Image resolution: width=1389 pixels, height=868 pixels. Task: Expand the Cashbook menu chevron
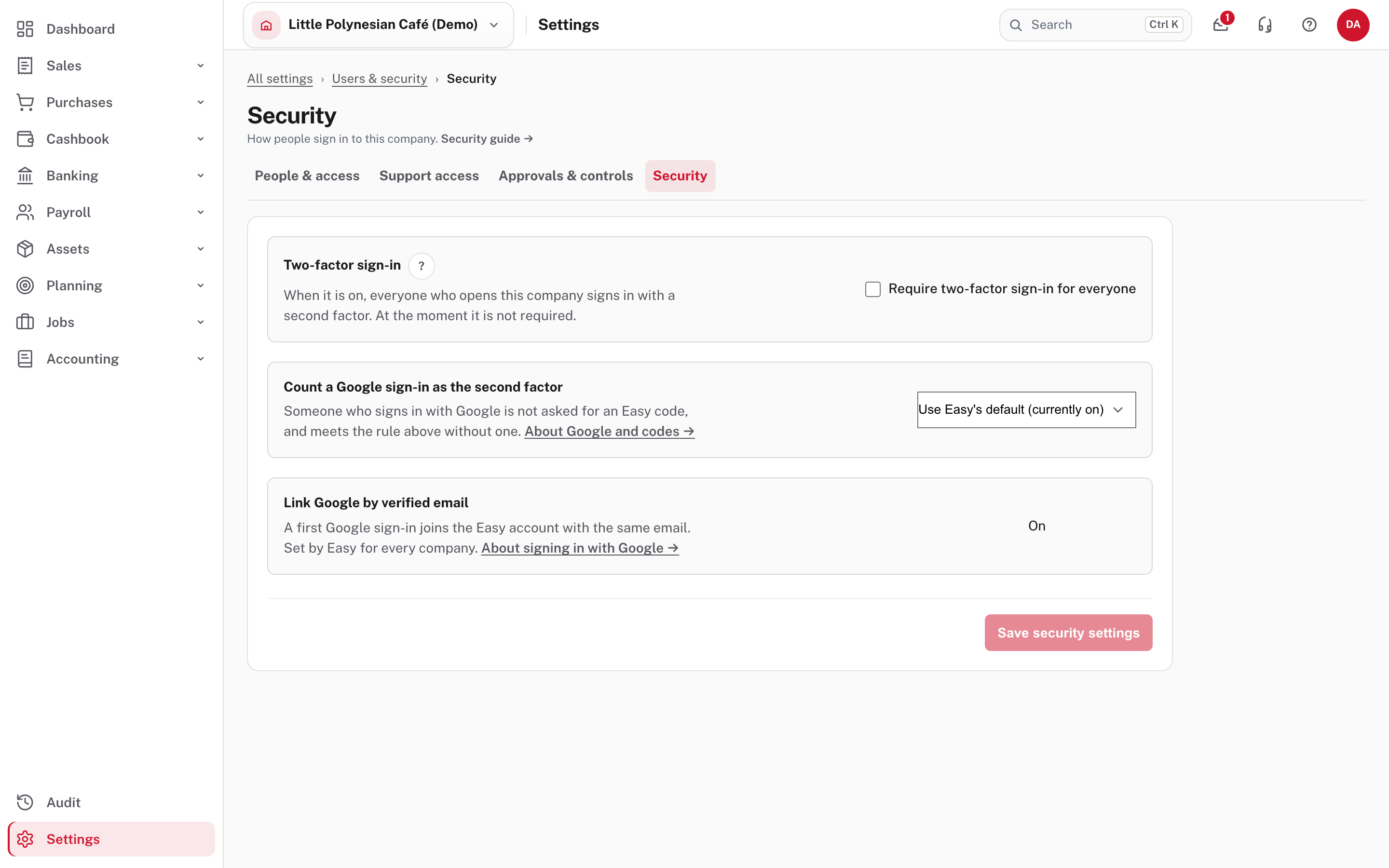[x=201, y=139]
